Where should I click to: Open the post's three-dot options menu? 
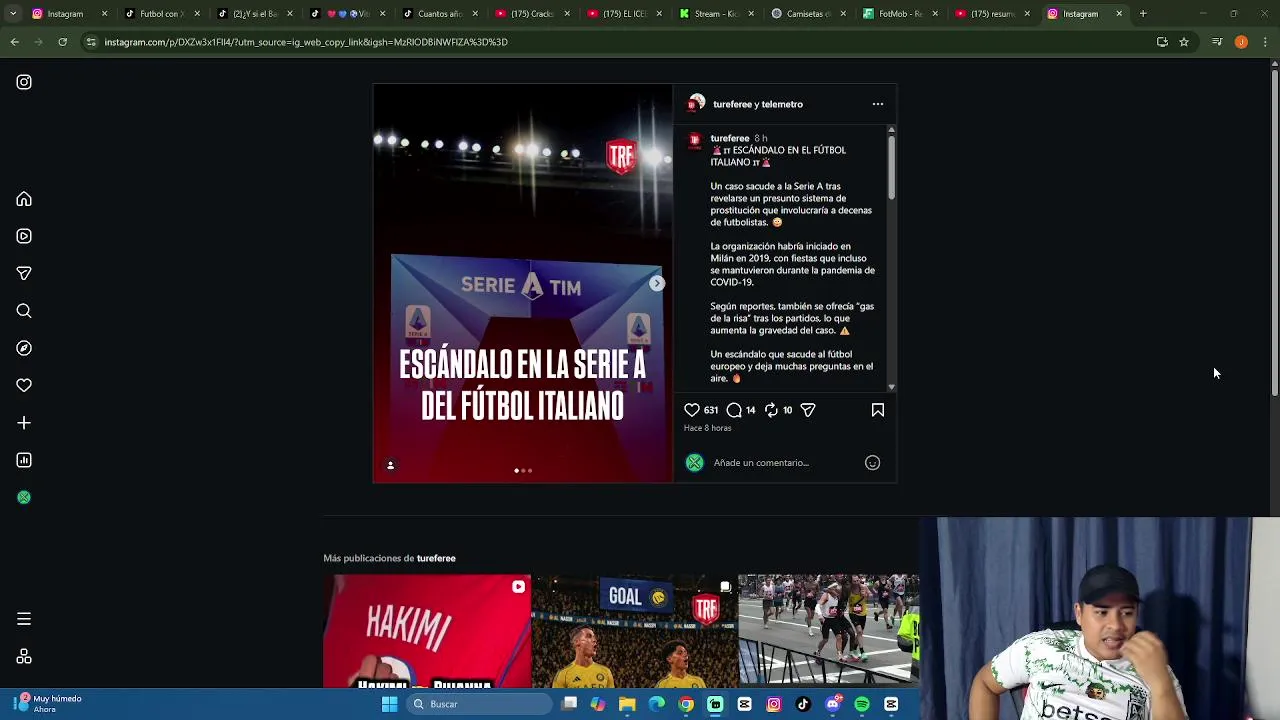pyautogui.click(x=878, y=104)
